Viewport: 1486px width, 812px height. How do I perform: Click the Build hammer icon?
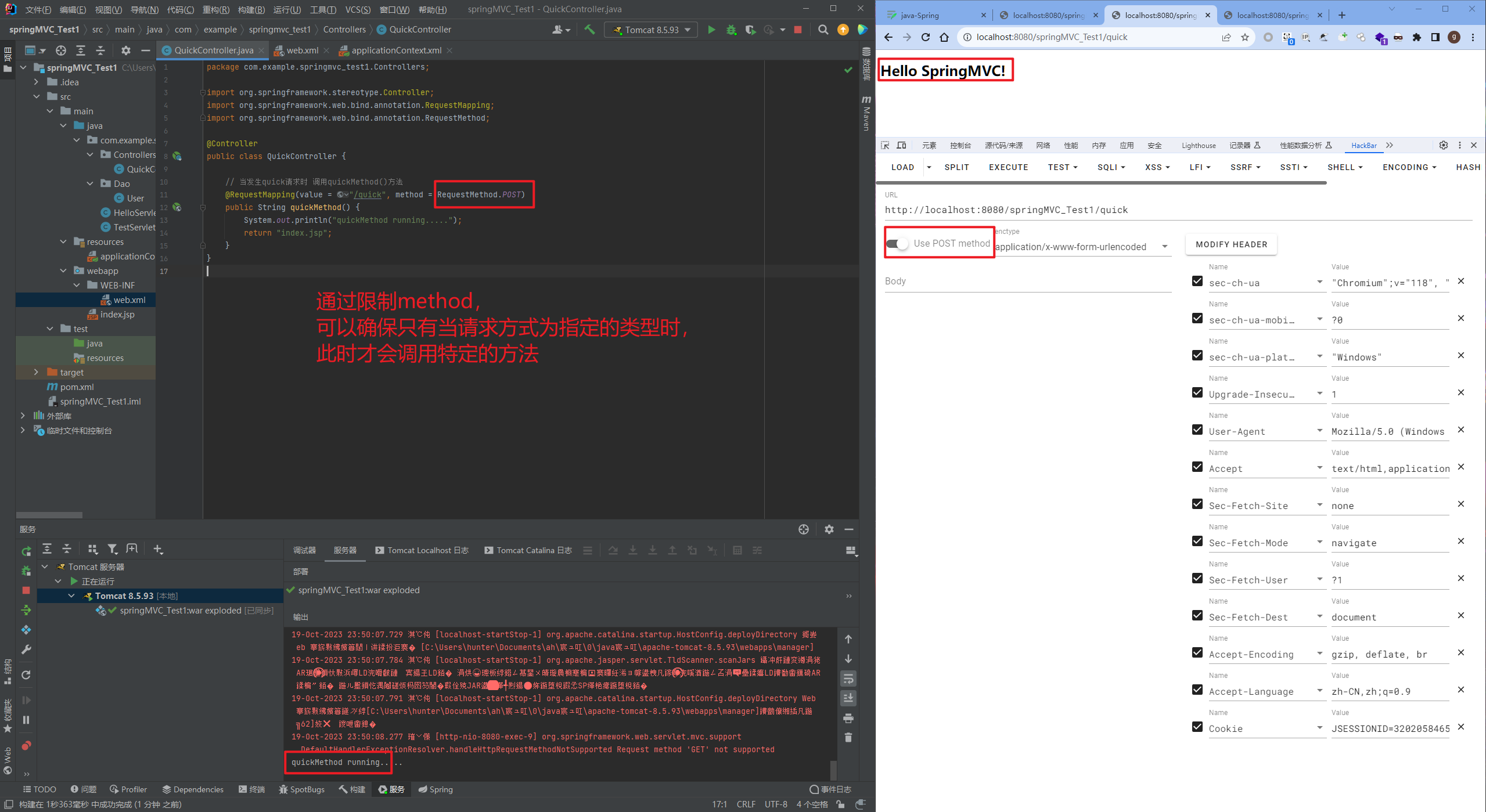point(589,30)
